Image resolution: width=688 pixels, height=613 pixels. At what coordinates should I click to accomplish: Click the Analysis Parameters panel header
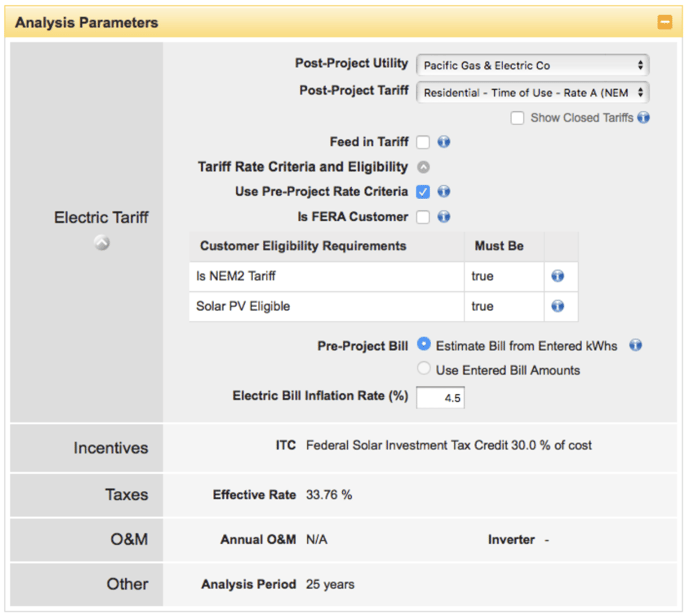click(300, 22)
